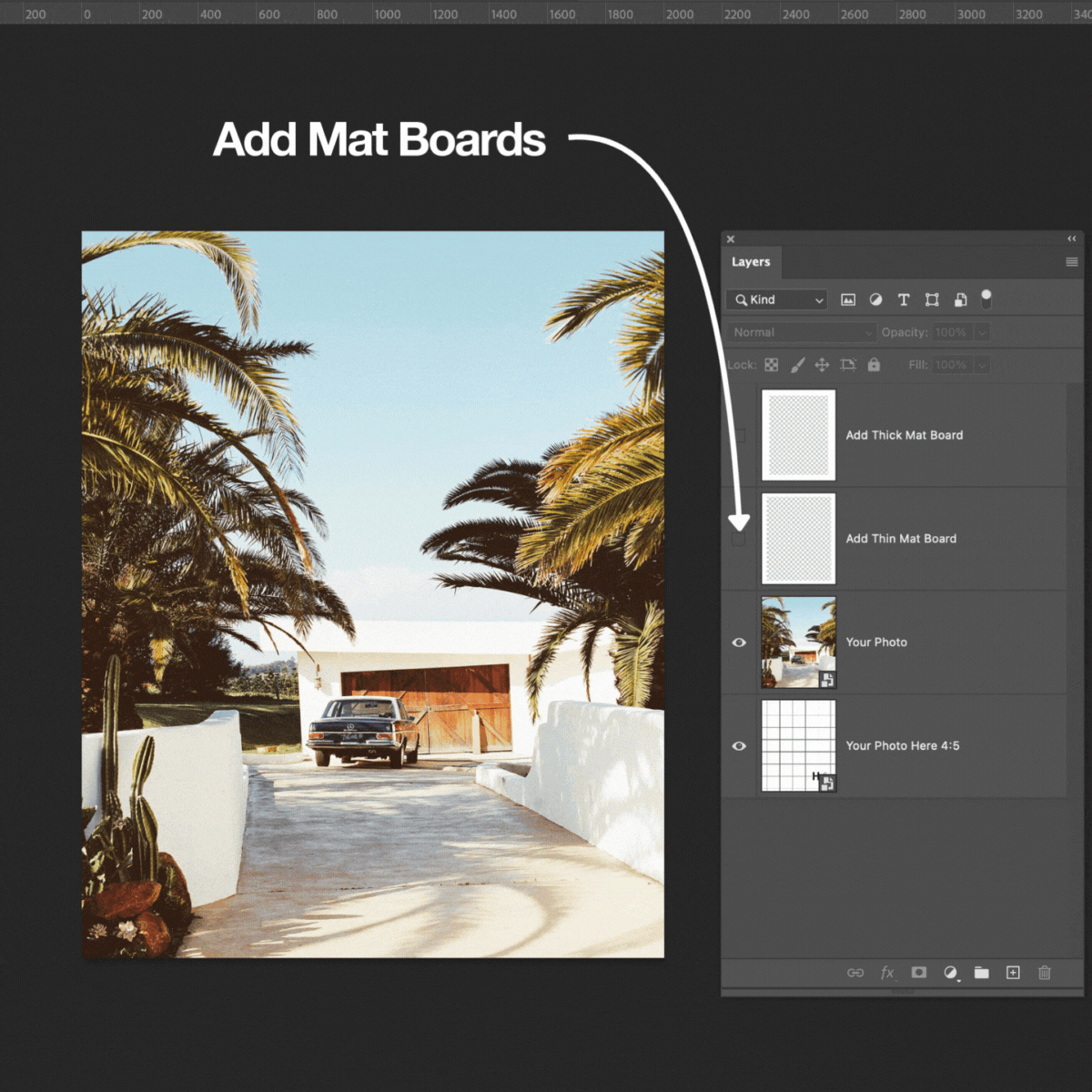Image resolution: width=1092 pixels, height=1092 pixels.
Task: Filter for smart object layers
Action: (960, 299)
